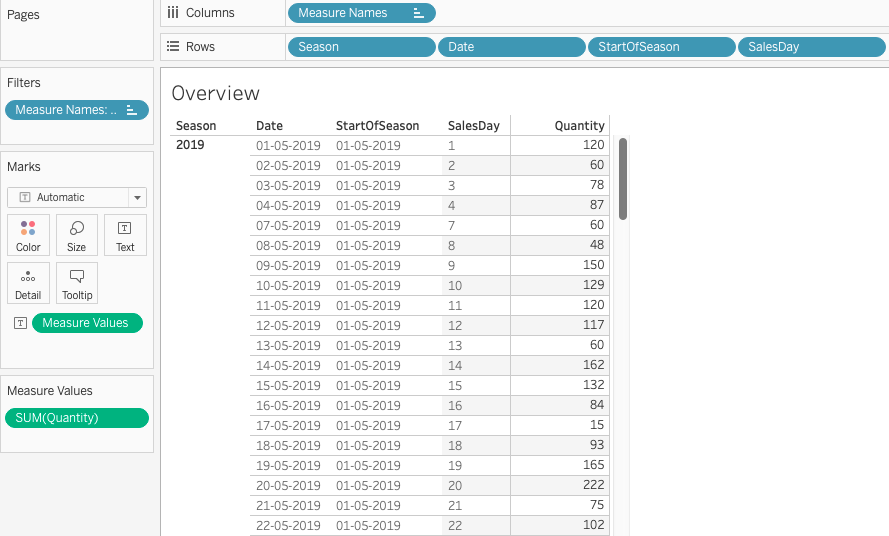Select the Season pill on Rows shelf

[x=360, y=47]
